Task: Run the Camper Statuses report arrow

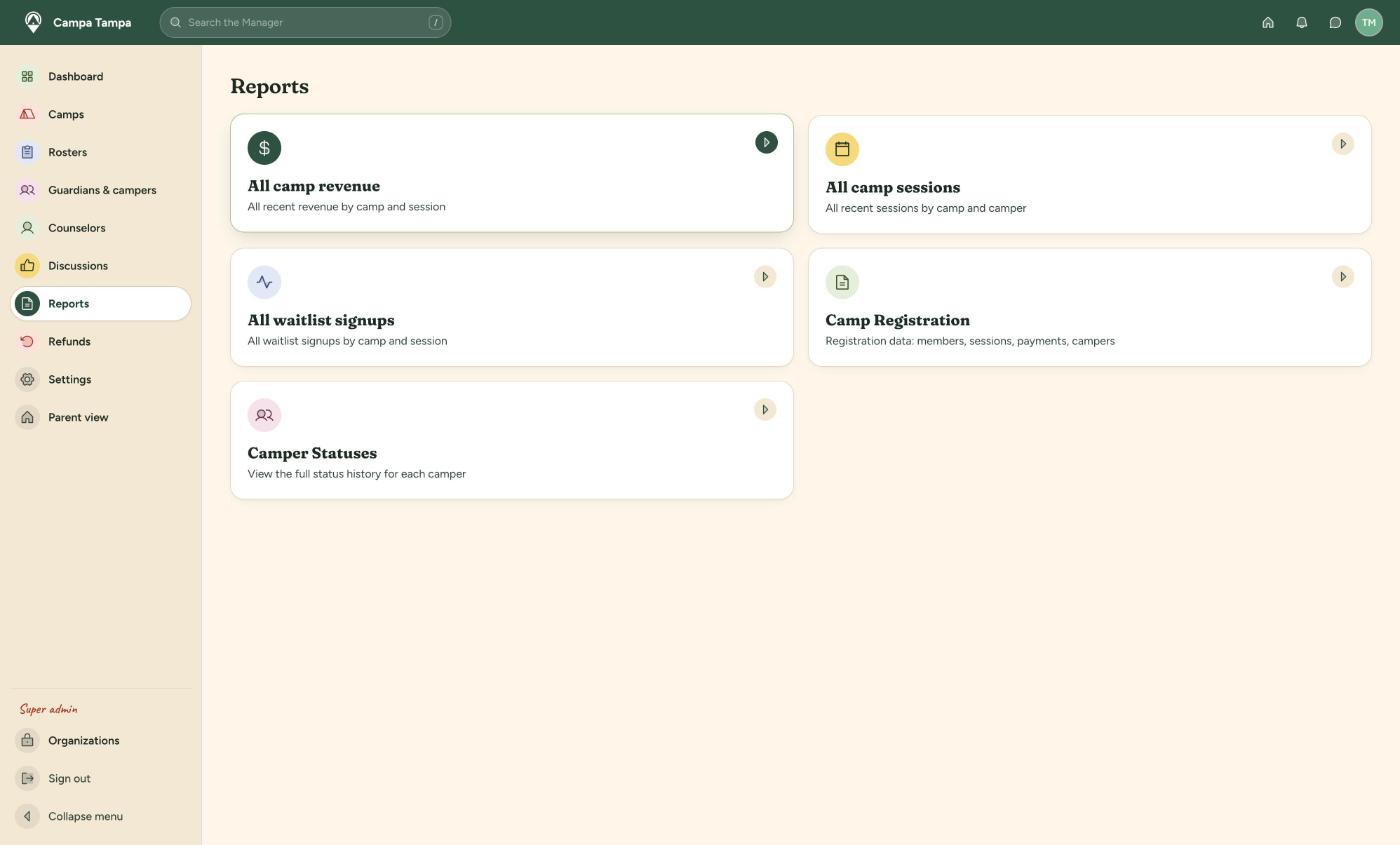Action: (x=765, y=410)
